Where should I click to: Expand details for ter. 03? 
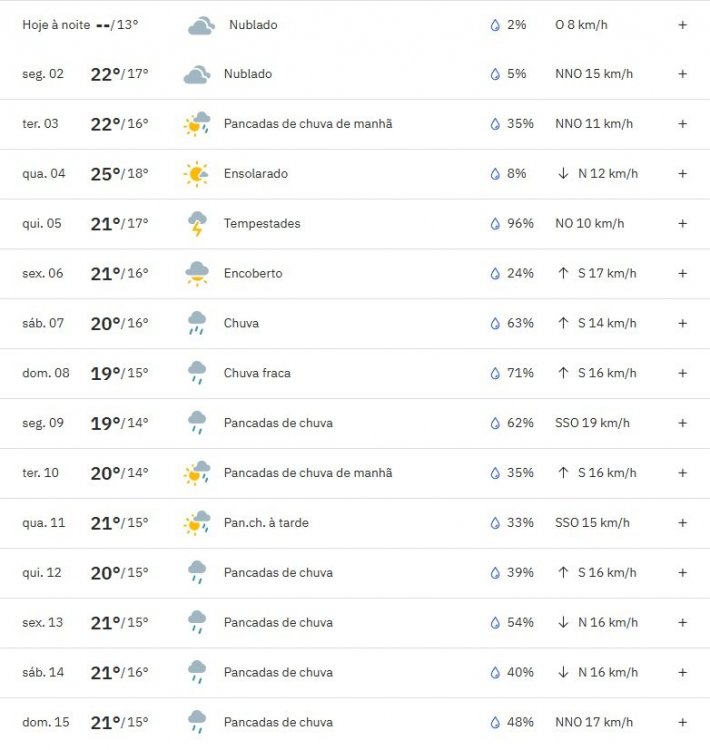pyautogui.click(x=683, y=124)
